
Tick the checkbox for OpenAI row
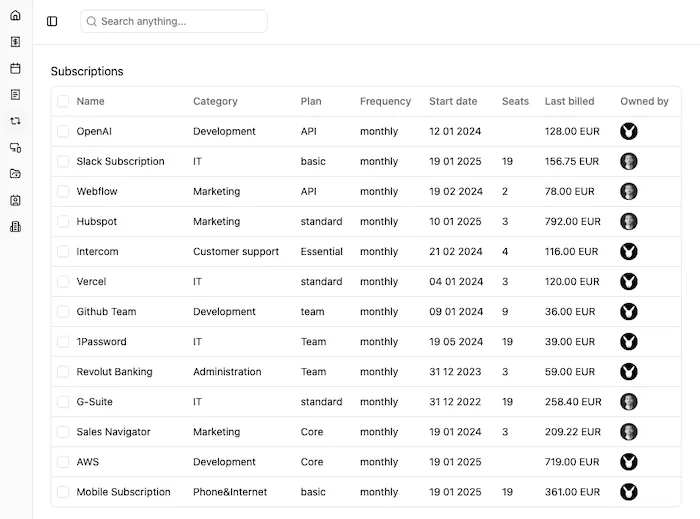tap(63, 131)
